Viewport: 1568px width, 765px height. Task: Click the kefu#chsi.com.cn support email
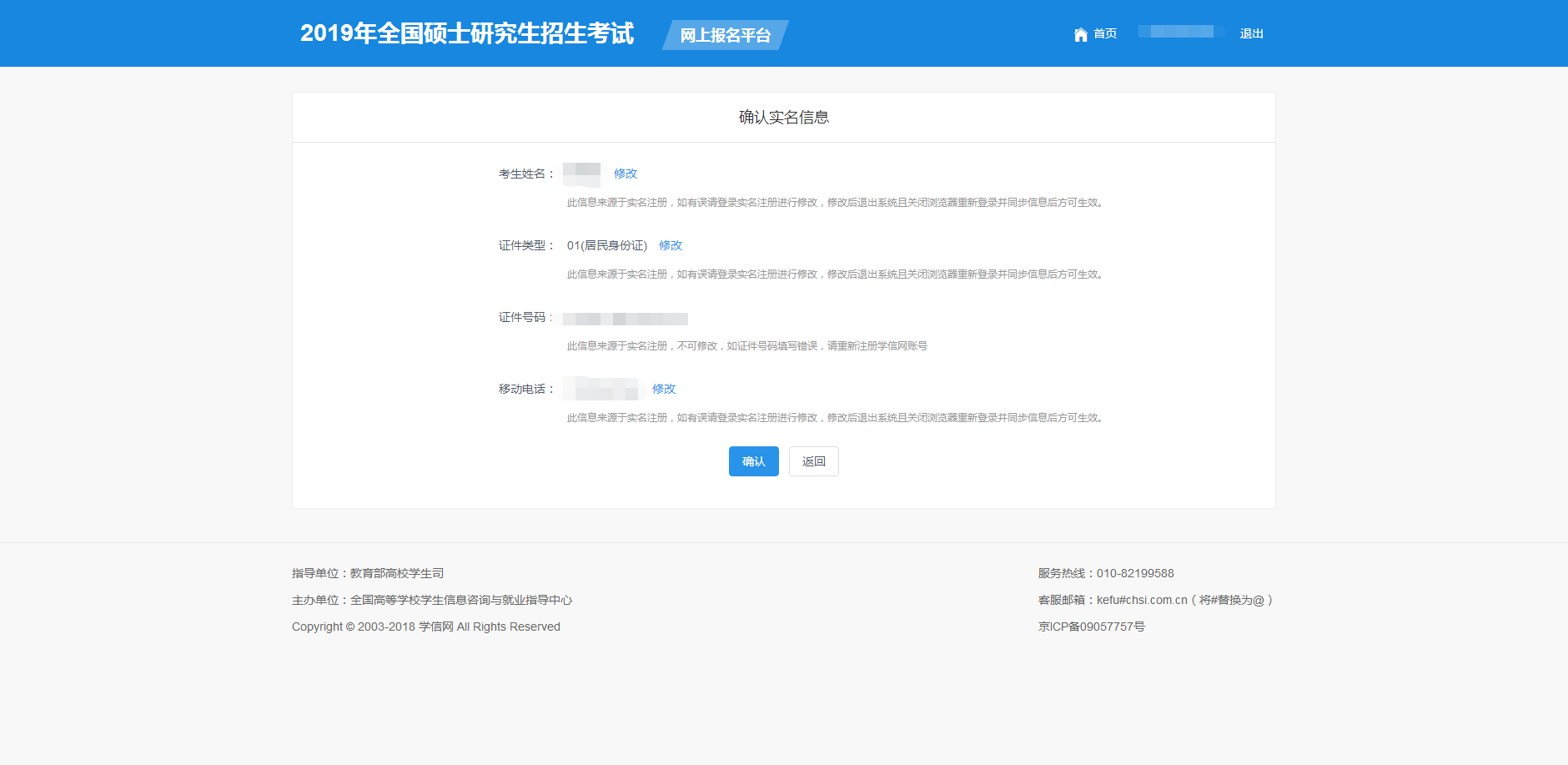pos(1141,600)
